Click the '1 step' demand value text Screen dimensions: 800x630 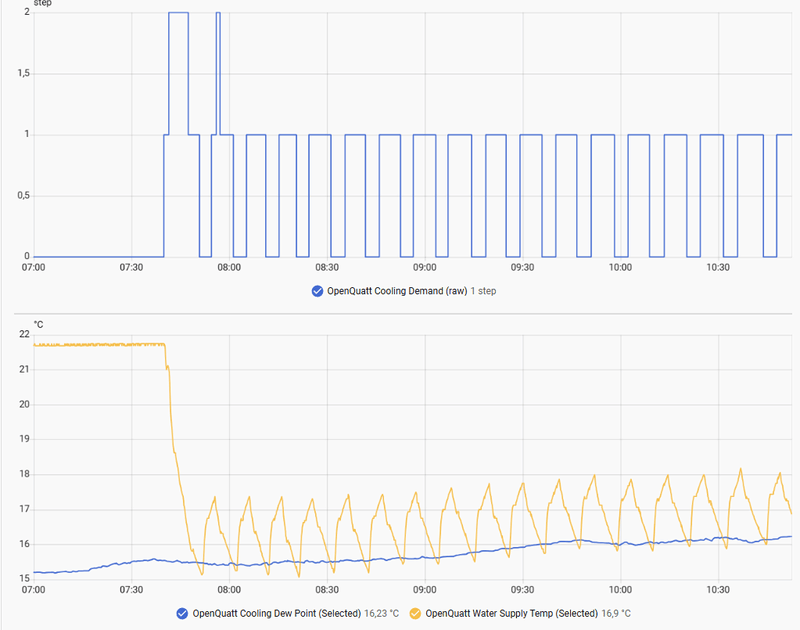click(x=483, y=291)
